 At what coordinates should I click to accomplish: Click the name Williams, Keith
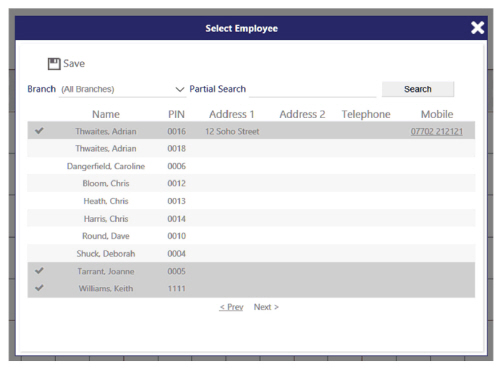[106, 289]
